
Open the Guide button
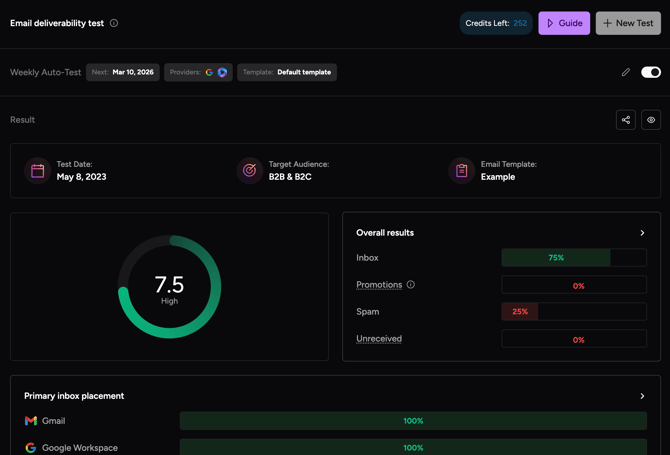[564, 23]
